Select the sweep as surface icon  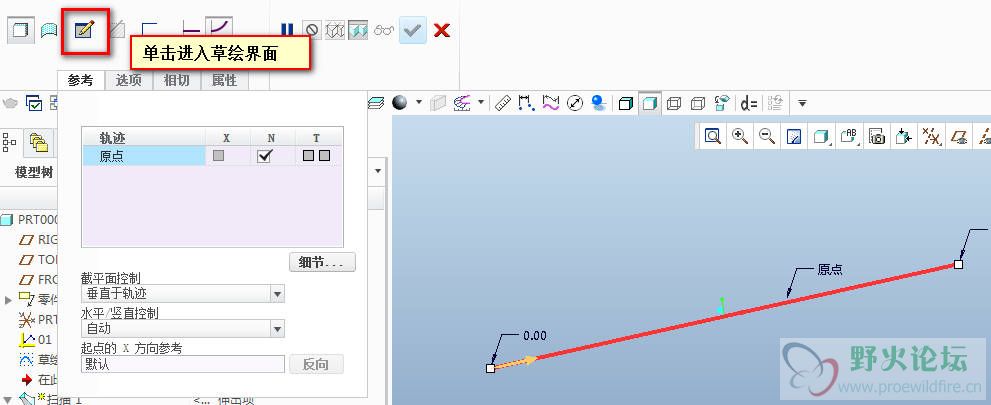click(49, 30)
